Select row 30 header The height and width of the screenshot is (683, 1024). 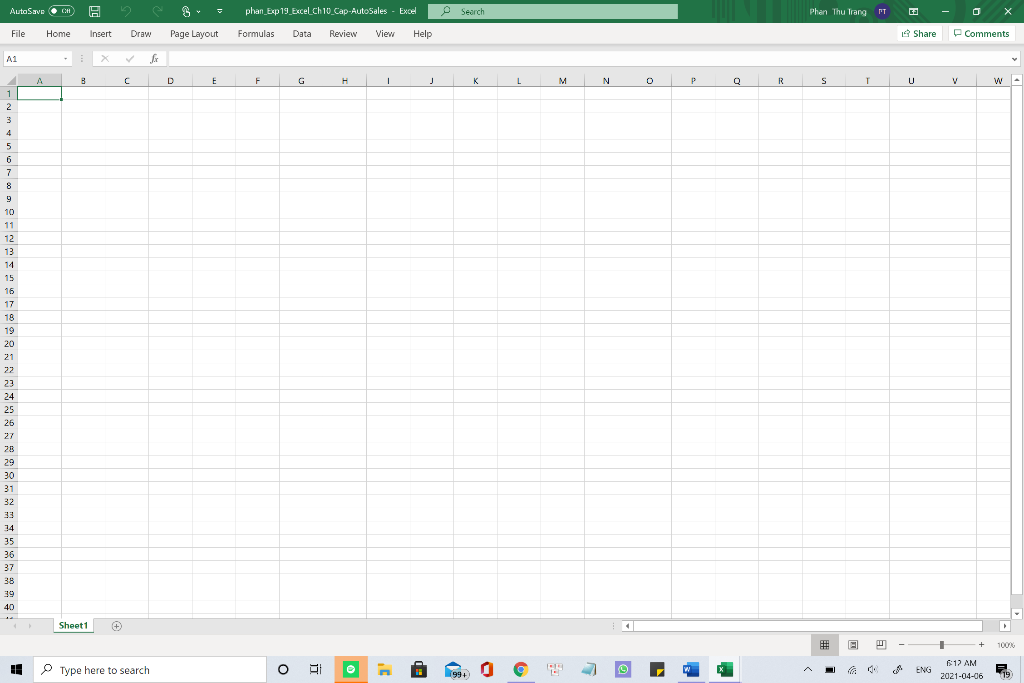9,475
